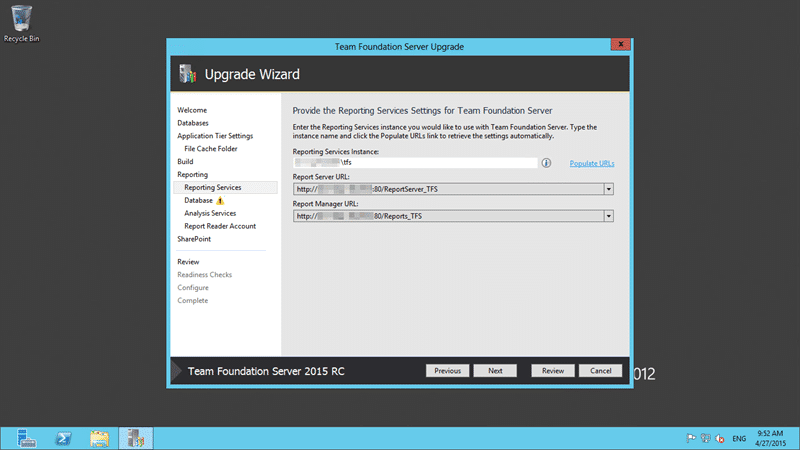Focus the Reporting Services Instance input field
Screen dimensions: 800x450
pos(415,163)
